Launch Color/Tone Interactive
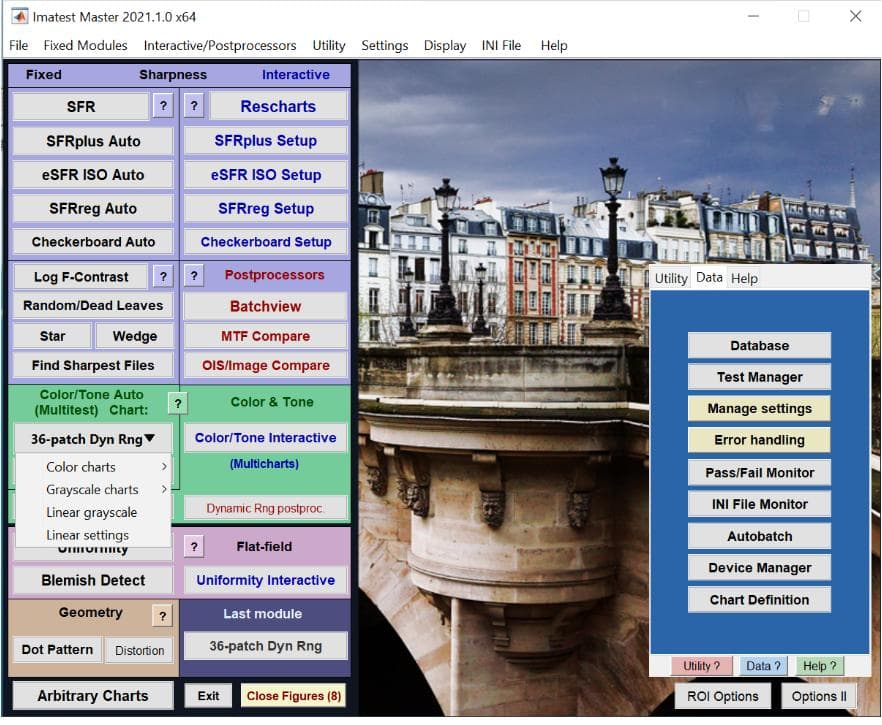The image size is (882, 725). click(x=266, y=438)
